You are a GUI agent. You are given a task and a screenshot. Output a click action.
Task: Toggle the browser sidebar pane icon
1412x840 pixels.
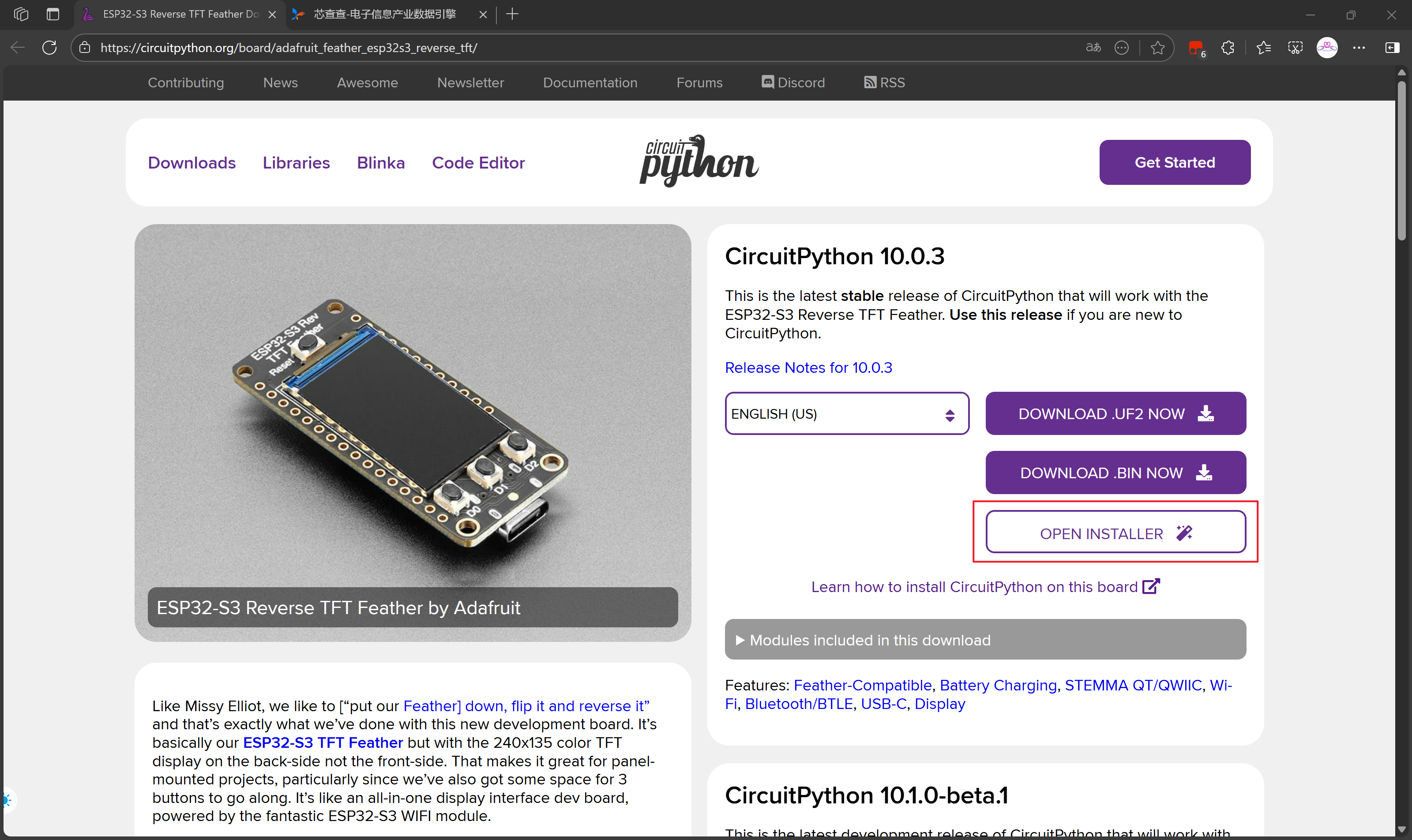point(1392,48)
